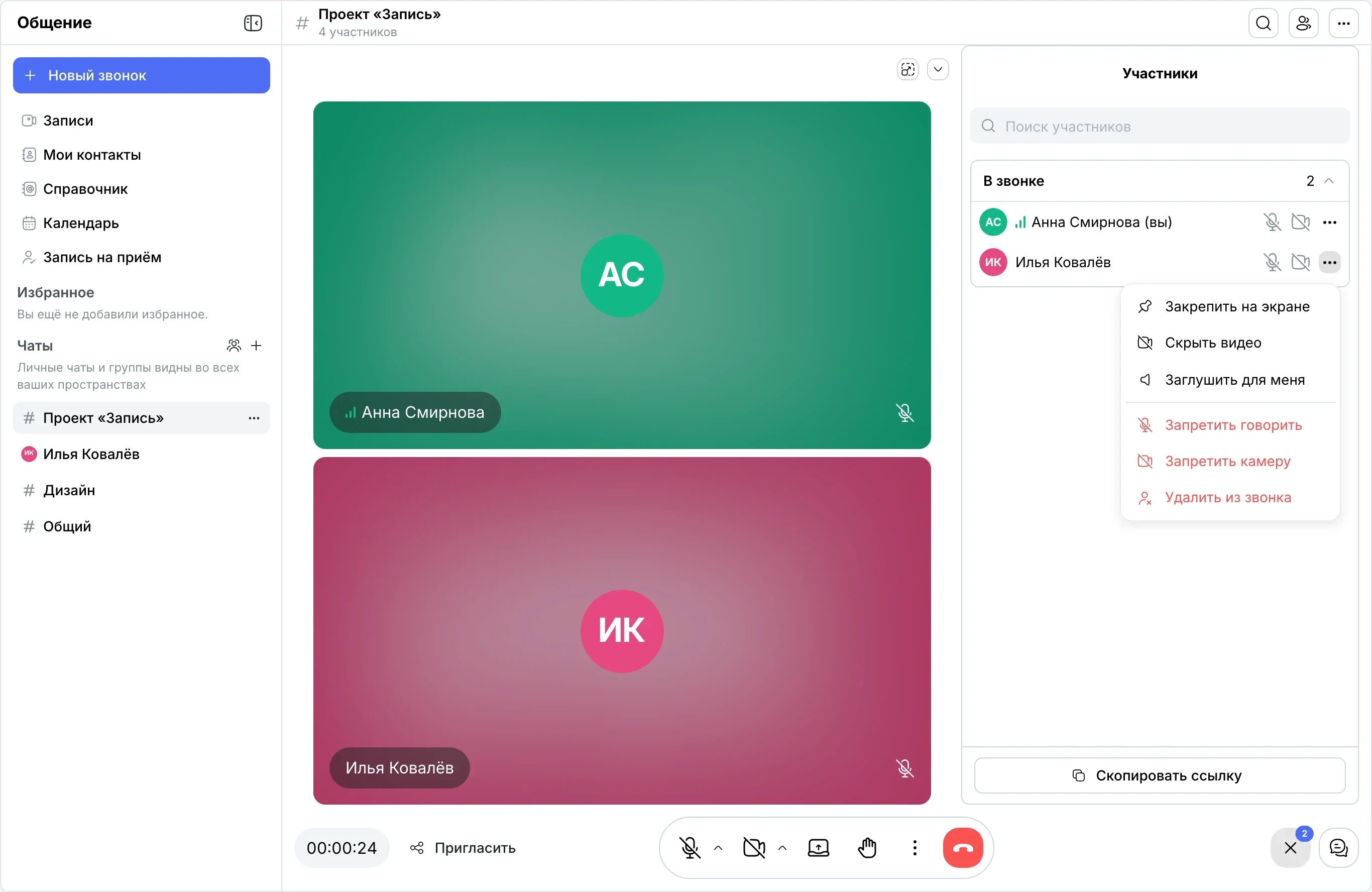This screenshot has height=892, width=1372.
Task: Open Мои контакты
Action: coord(141,155)
